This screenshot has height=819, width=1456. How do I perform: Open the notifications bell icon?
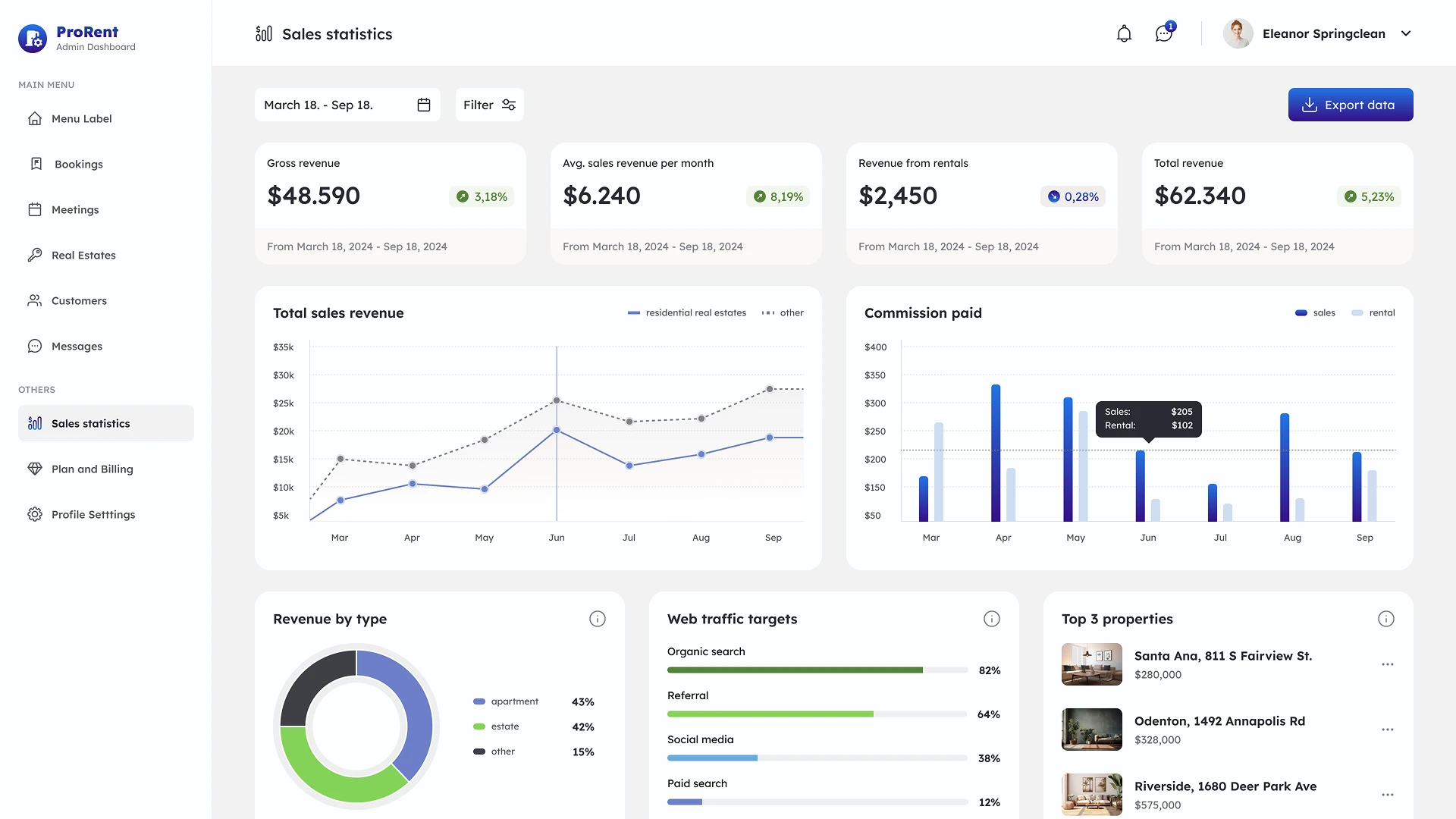(x=1124, y=33)
